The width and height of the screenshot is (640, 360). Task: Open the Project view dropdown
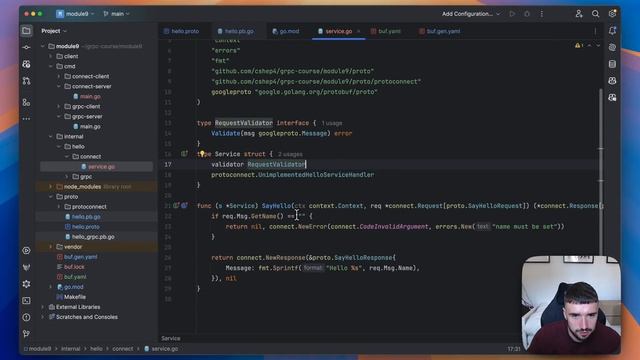[54, 31]
